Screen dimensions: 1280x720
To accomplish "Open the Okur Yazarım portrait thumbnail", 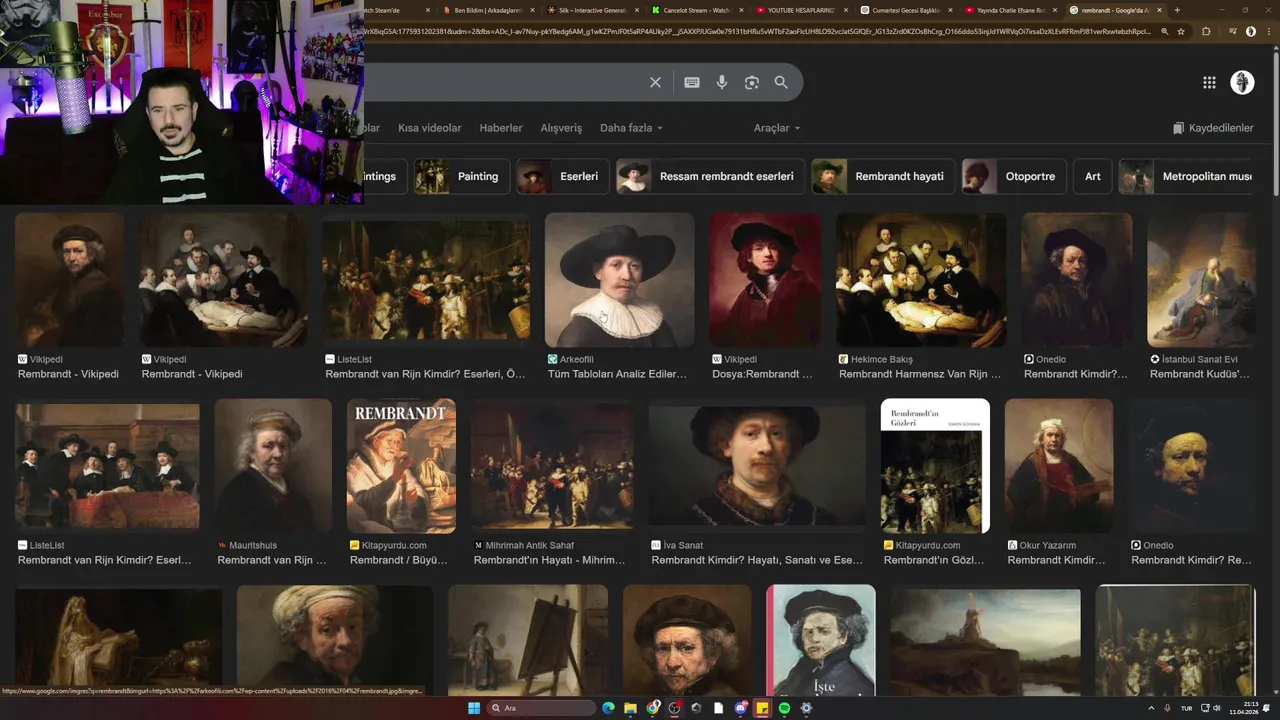I will click(1059, 466).
